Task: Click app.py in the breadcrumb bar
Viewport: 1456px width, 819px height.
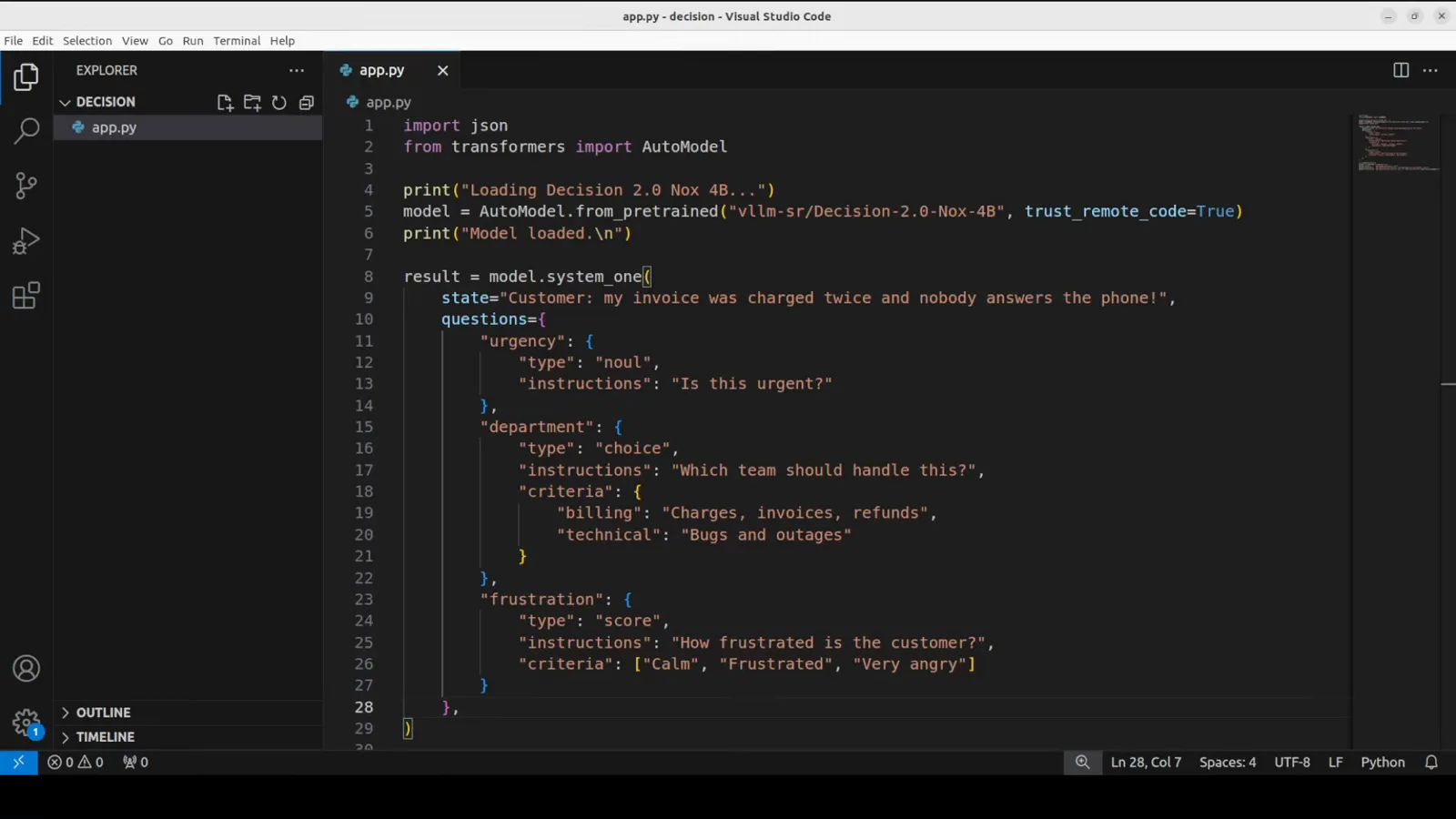Action: [389, 103]
